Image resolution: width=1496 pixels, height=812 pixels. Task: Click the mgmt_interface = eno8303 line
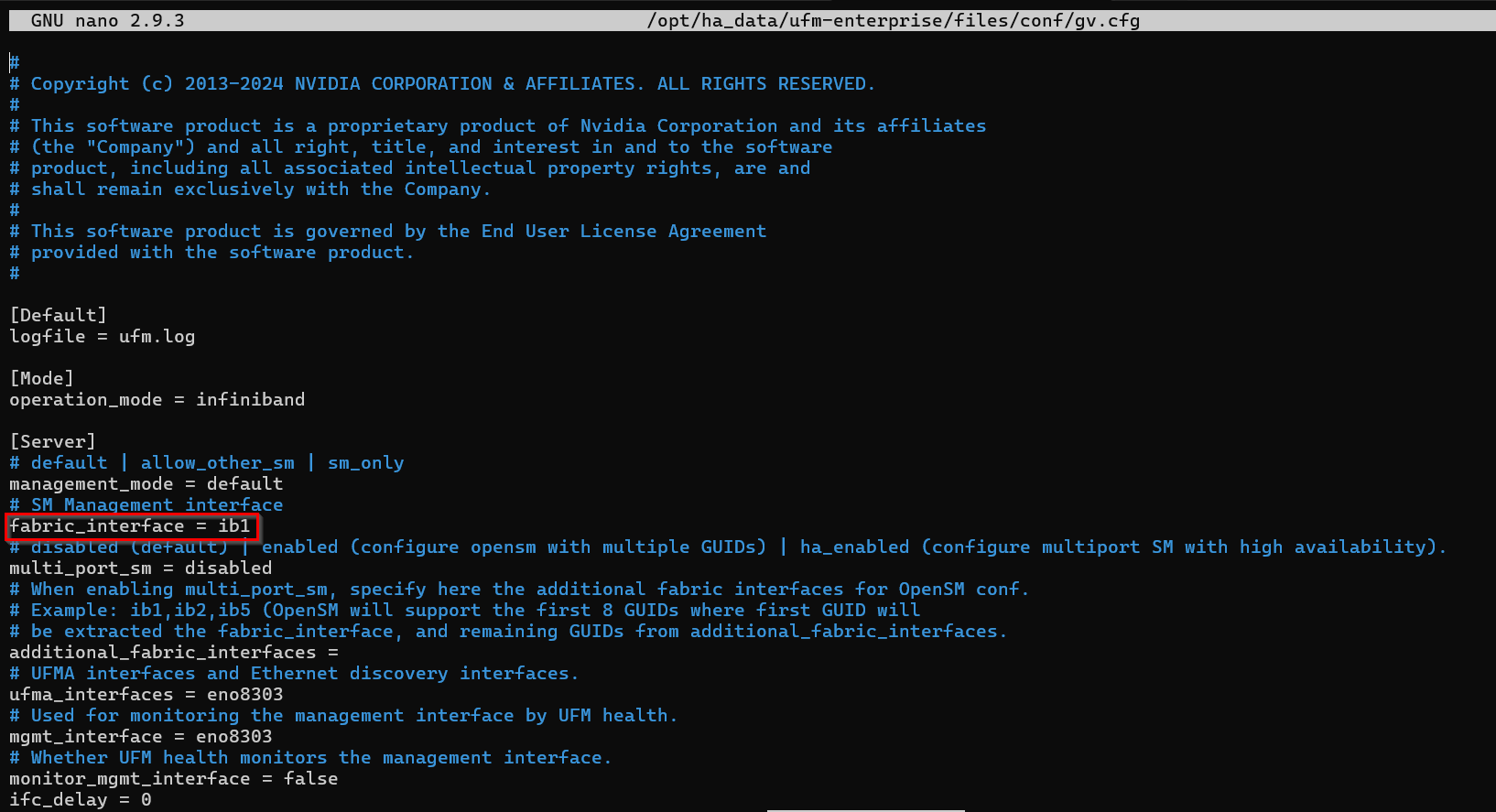(141, 737)
